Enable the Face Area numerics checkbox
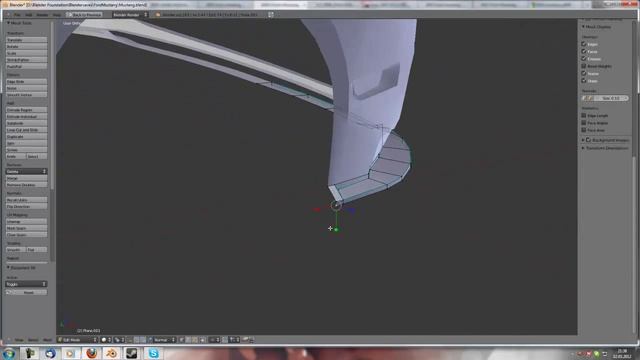 tap(584, 130)
